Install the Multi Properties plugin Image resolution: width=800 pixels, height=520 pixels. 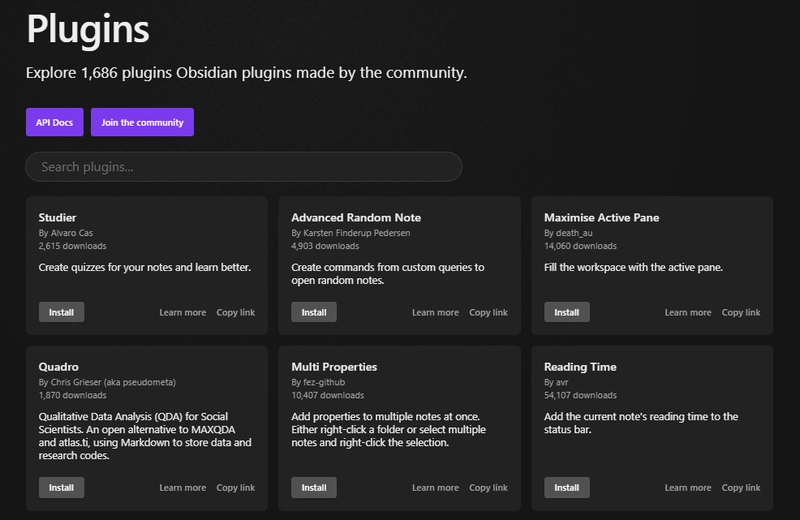click(x=314, y=488)
